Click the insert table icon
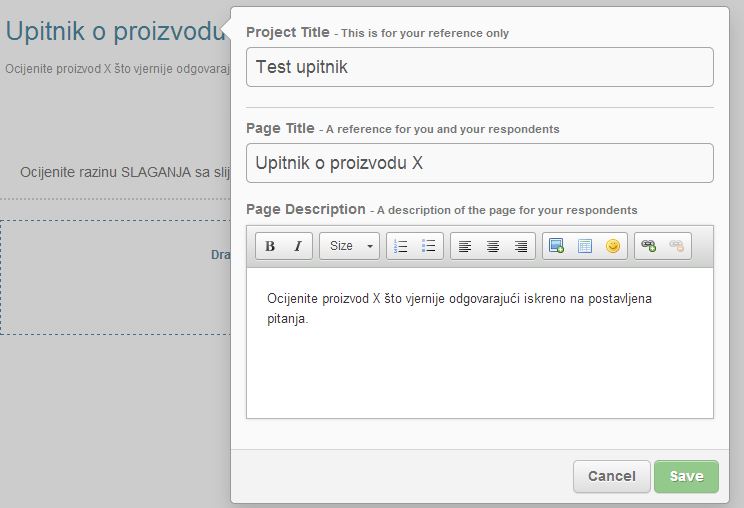This screenshot has height=508, width=744. tap(585, 246)
